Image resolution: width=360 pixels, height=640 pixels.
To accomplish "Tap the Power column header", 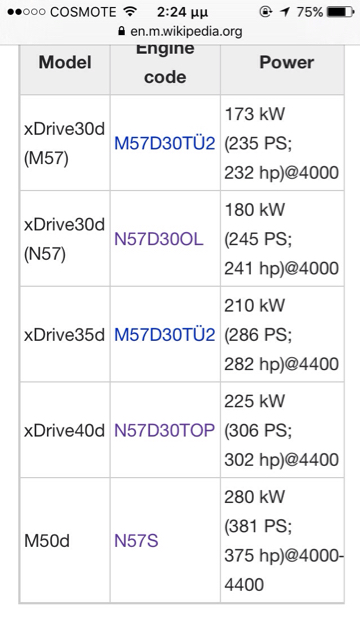I will pos(287,62).
